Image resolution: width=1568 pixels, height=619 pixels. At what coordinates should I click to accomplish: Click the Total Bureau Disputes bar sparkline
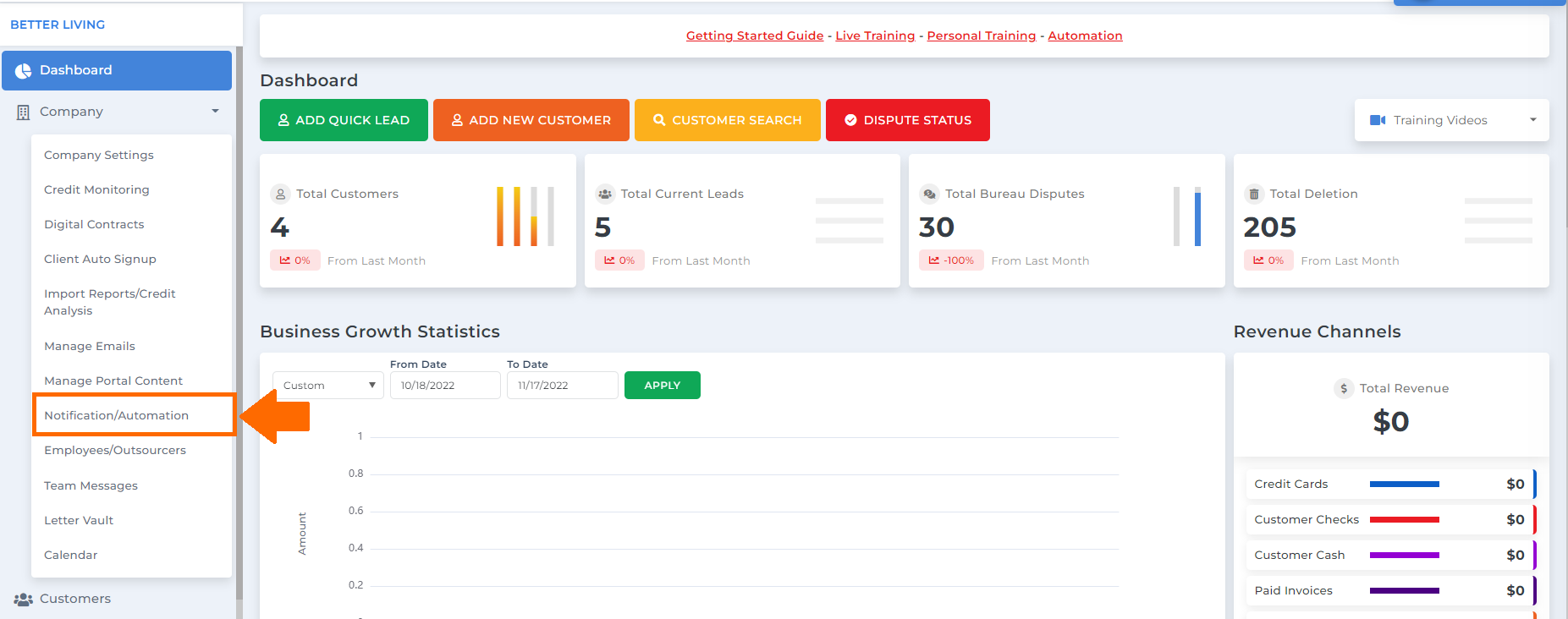point(1187,216)
